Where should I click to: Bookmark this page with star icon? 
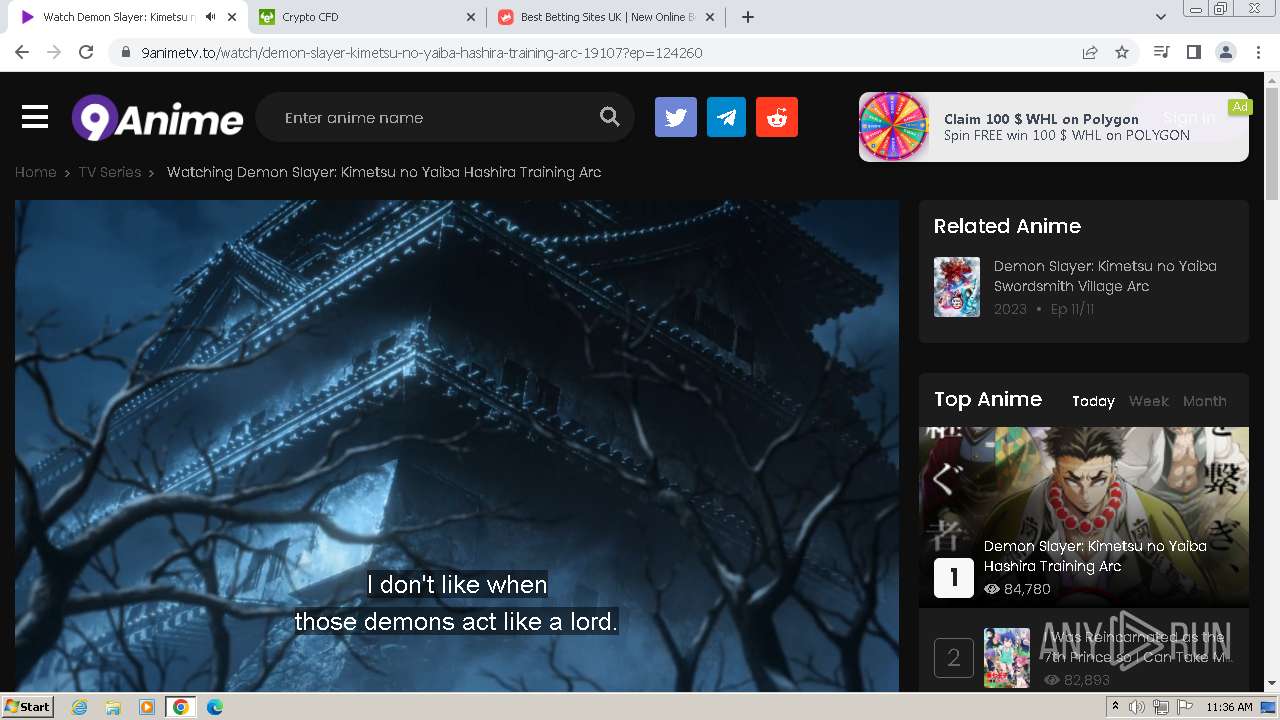pos(1122,52)
